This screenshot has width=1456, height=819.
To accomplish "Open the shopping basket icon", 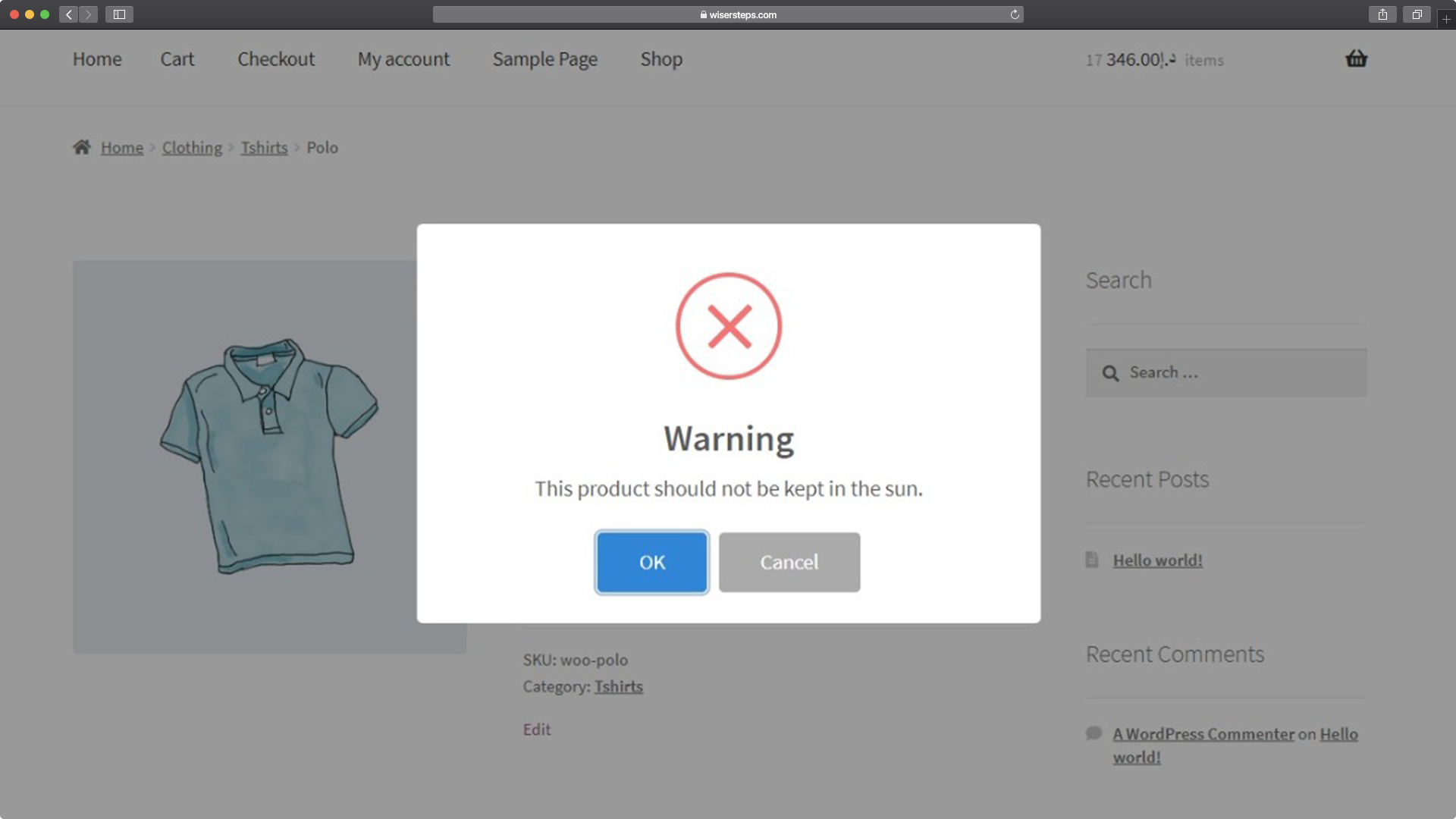I will point(1357,58).
